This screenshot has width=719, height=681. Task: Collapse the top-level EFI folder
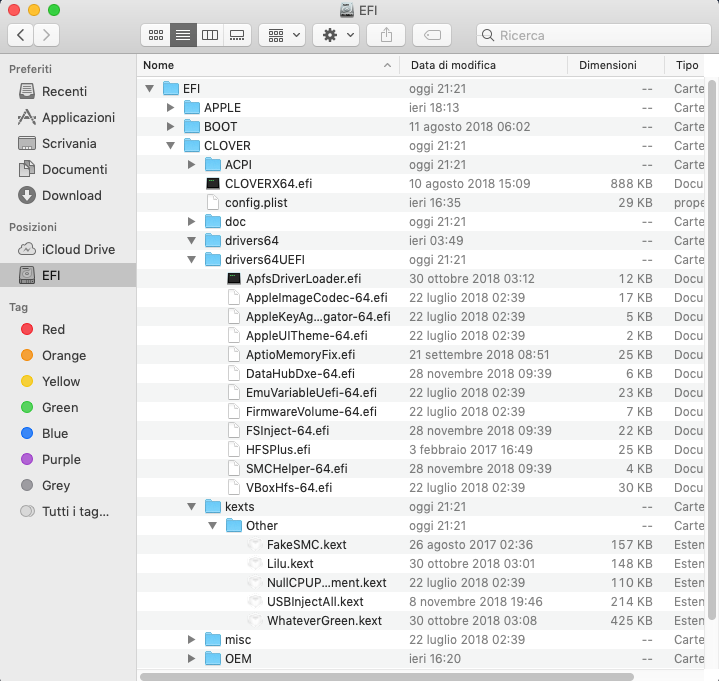[149, 89]
